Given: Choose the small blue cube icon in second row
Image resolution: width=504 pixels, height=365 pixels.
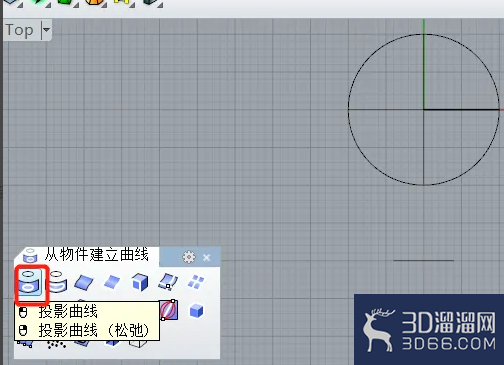Looking at the screenshot, I should pos(196,311).
